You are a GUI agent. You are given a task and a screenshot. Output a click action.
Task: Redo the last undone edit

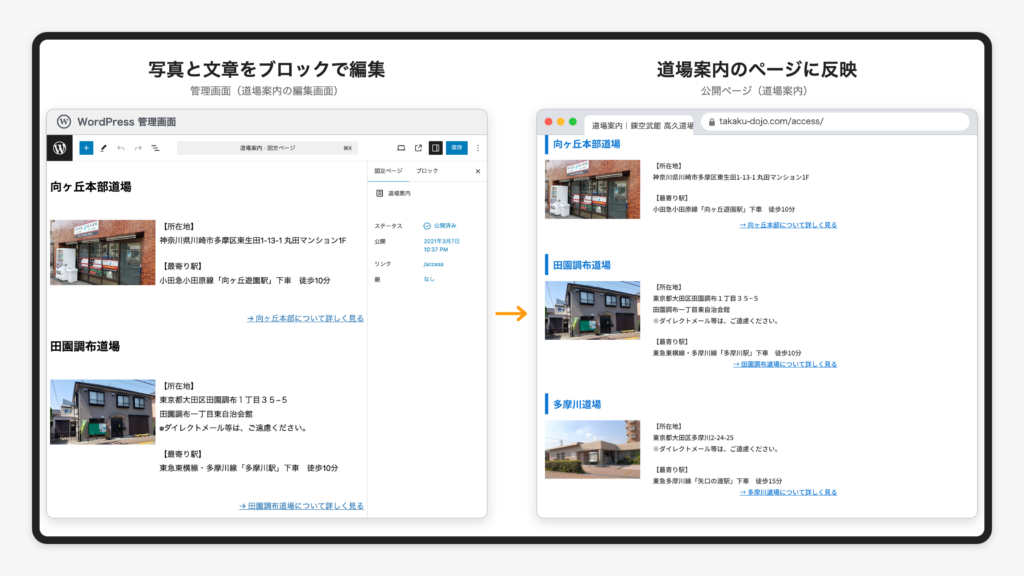138,148
